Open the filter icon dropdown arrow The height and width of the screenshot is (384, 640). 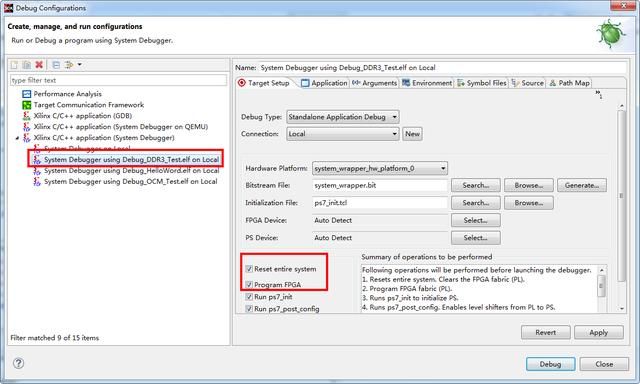pyautogui.click(x=80, y=64)
